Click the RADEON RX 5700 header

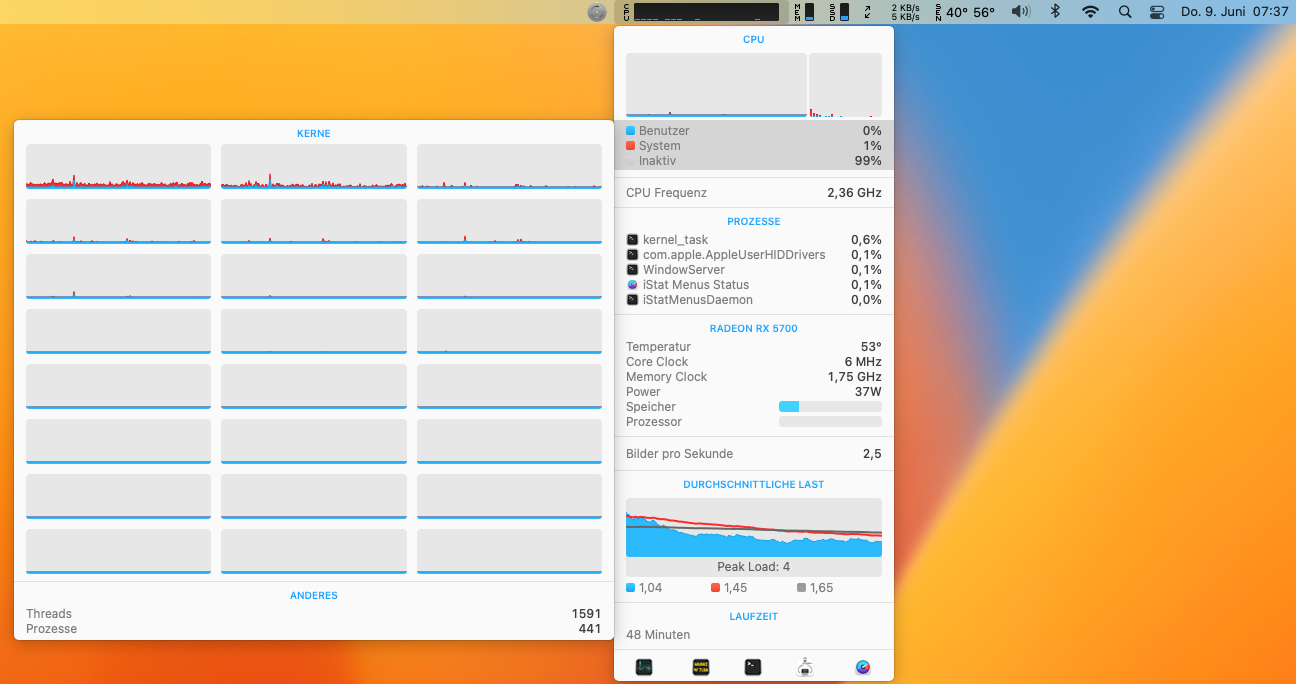tap(754, 329)
